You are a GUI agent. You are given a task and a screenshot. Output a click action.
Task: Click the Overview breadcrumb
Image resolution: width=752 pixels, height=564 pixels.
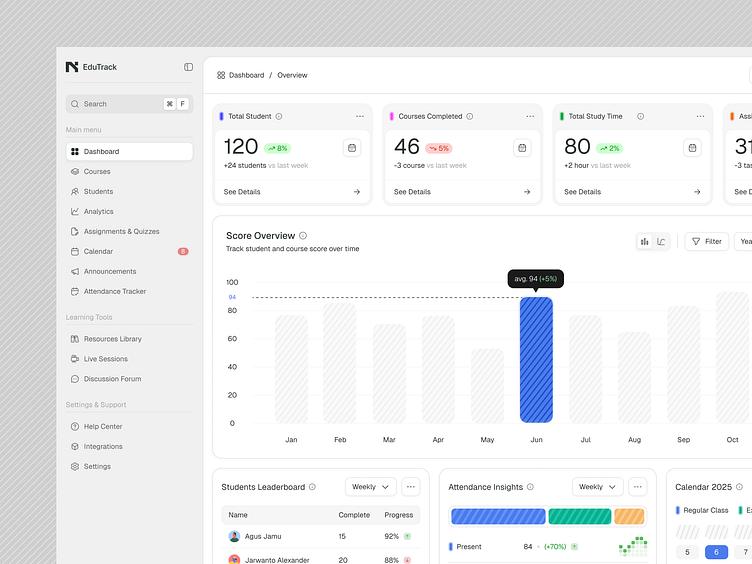point(292,75)
